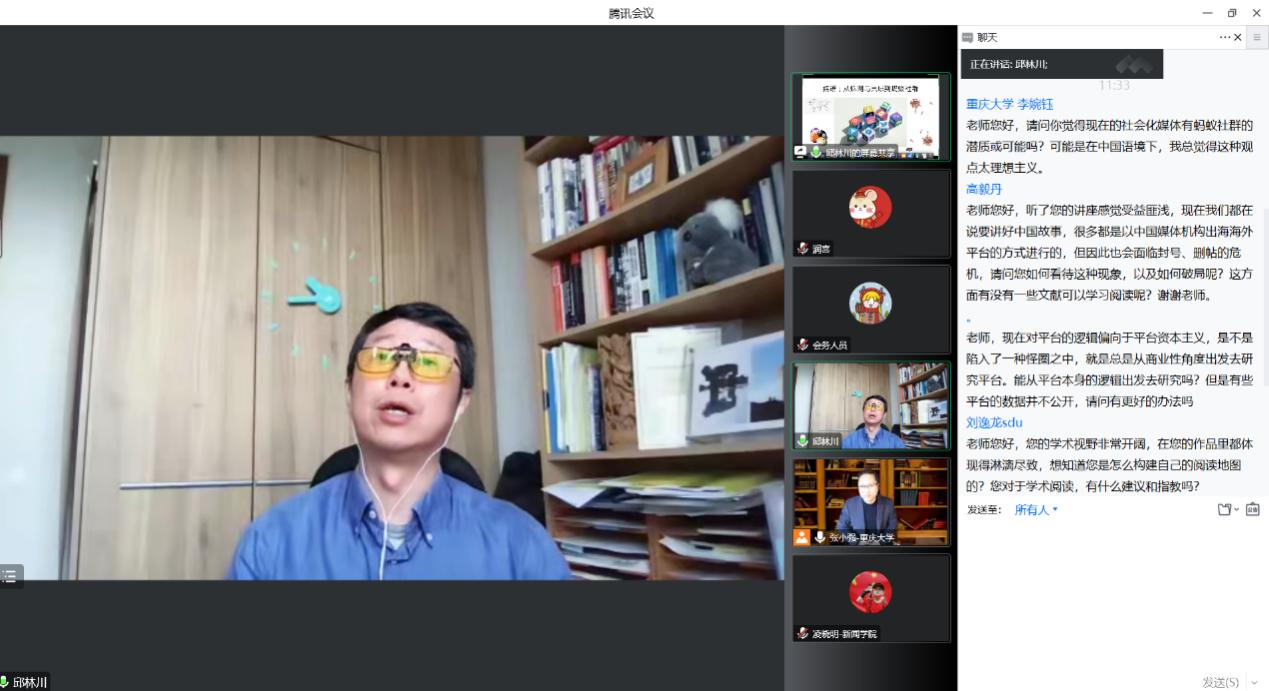
Task: Expand the arrow next to 发送(S) button
Action: click(1255, 682)
